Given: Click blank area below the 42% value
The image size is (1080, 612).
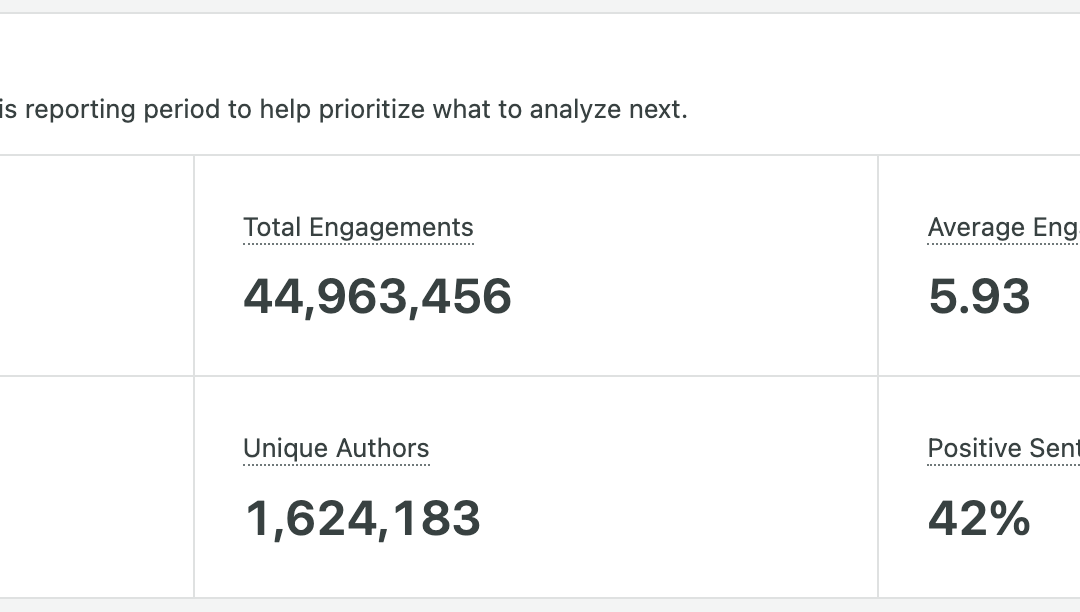Looking at the screenshot, I should tap(979, 568).
